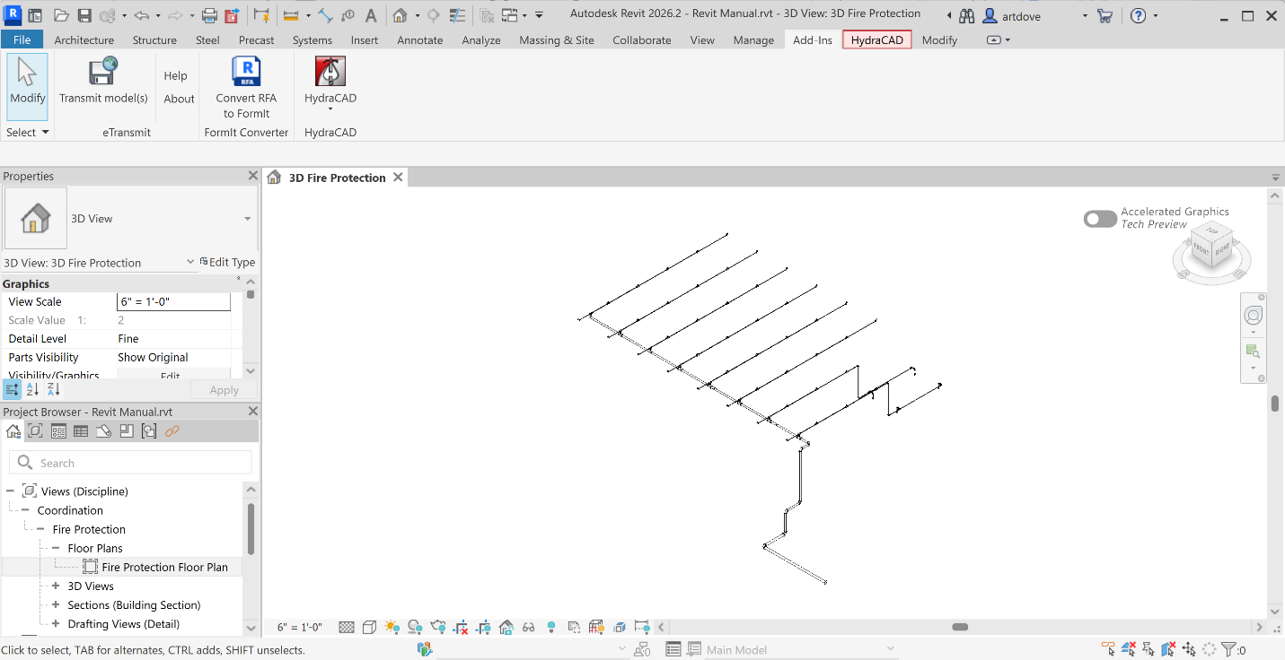Click the Crop View icon with red X

click(x=460, y=627)
